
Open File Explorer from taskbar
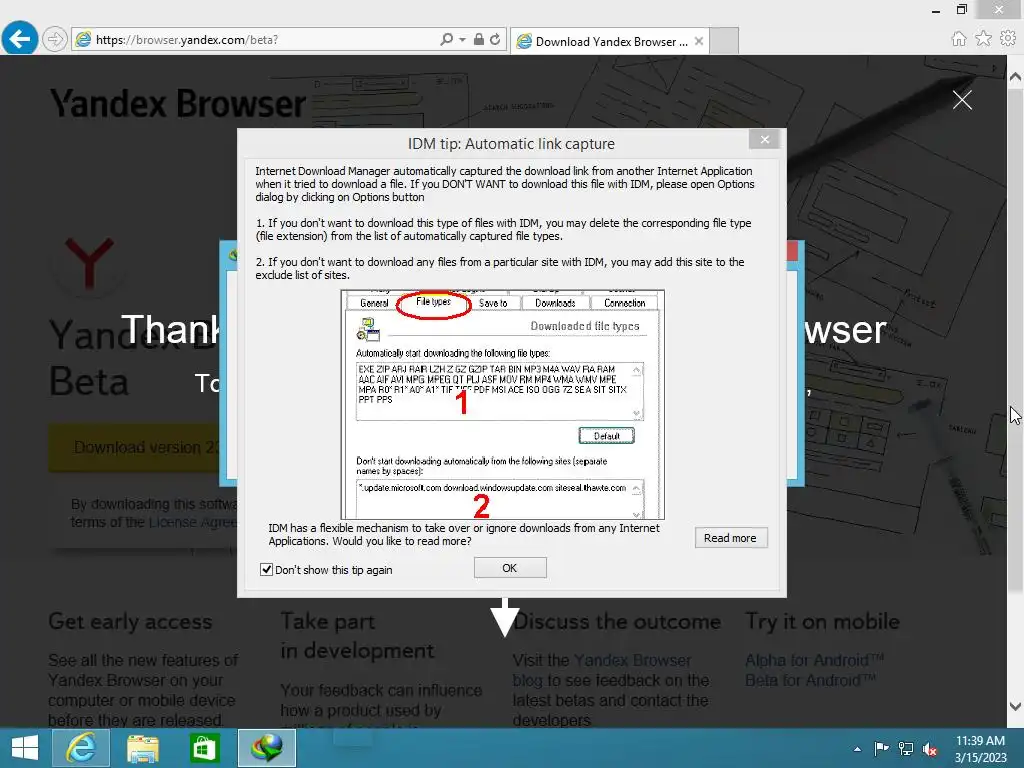[142, 748]
